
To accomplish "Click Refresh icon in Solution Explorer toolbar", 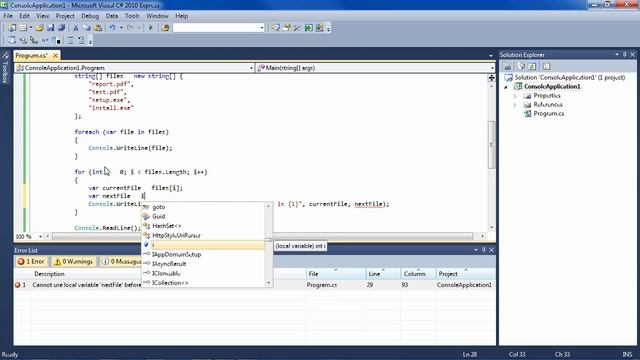I will (x=532, y=66).
